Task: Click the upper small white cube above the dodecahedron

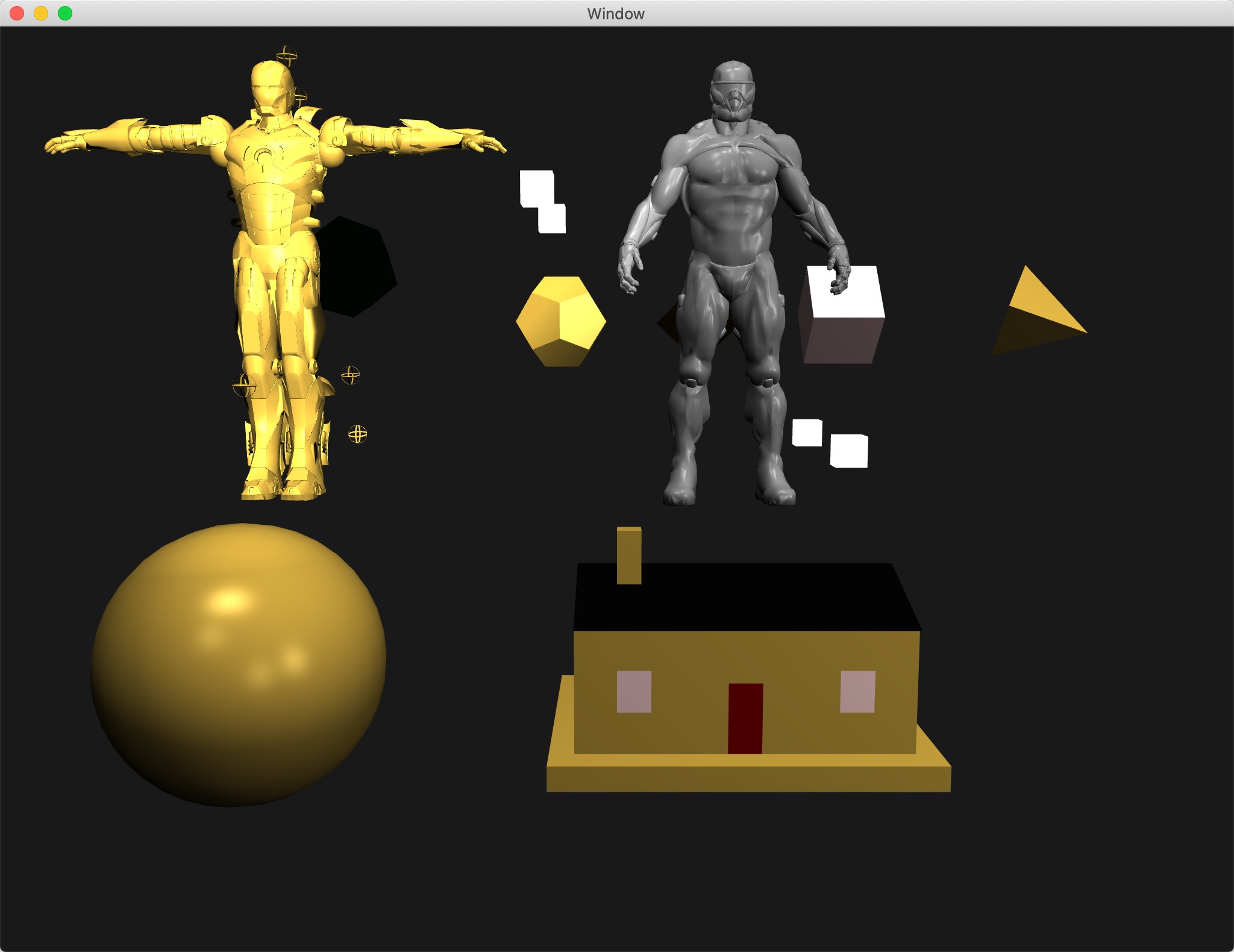Action: click(x=536, y=189)
